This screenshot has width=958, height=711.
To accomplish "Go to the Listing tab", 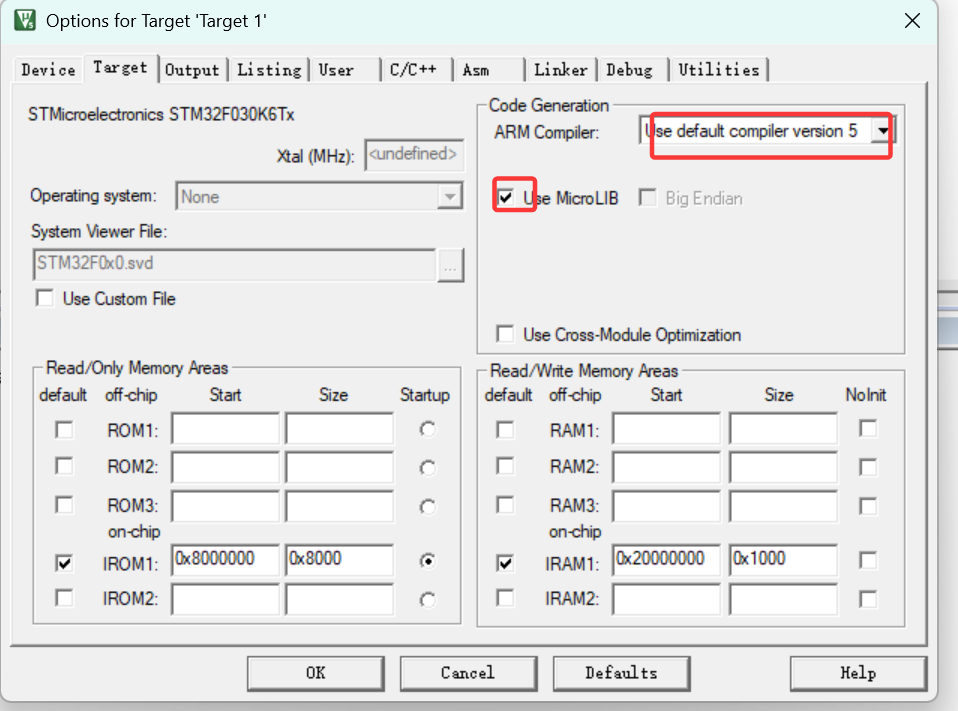I will pos(269,70).
